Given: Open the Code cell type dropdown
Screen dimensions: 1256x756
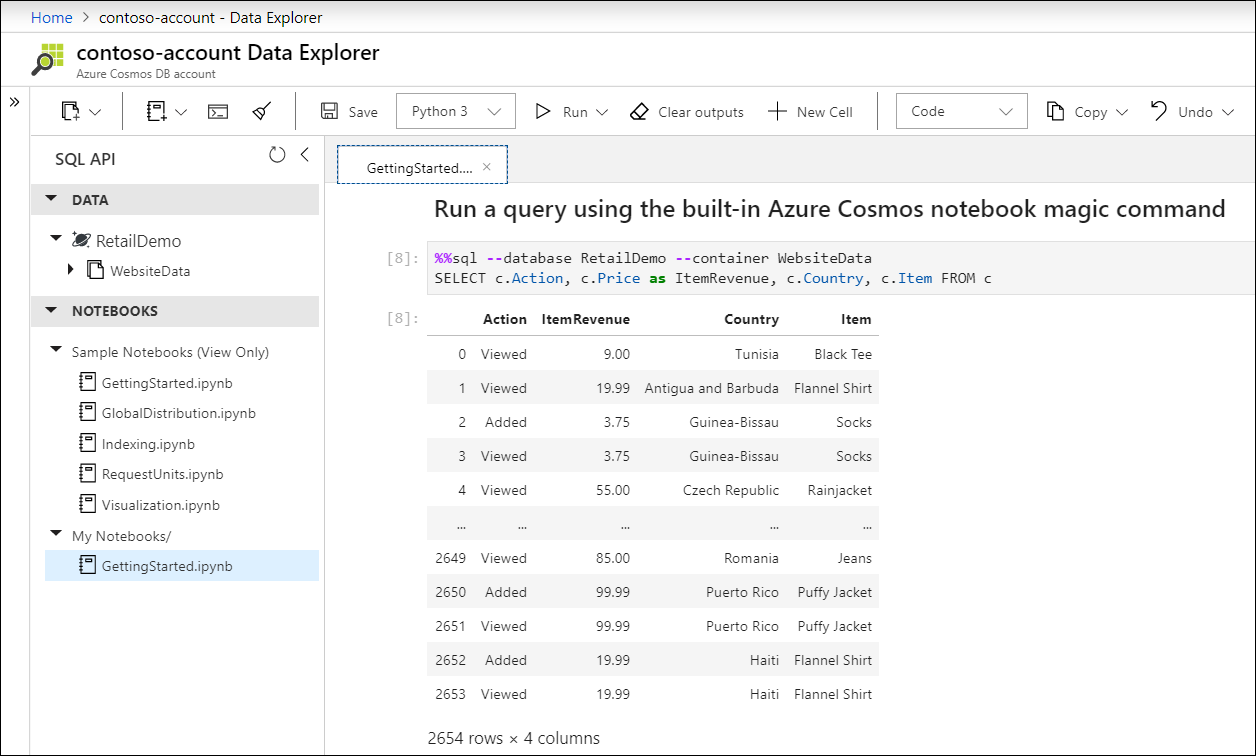Looking at the screenshot, I should (960, 111).
